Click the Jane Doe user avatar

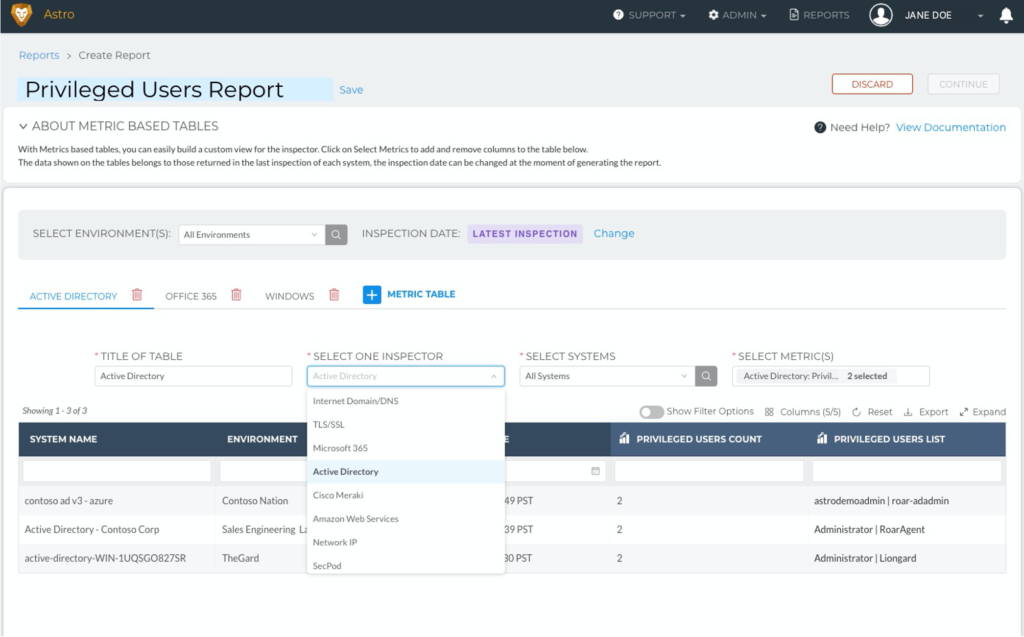point(880,14)
